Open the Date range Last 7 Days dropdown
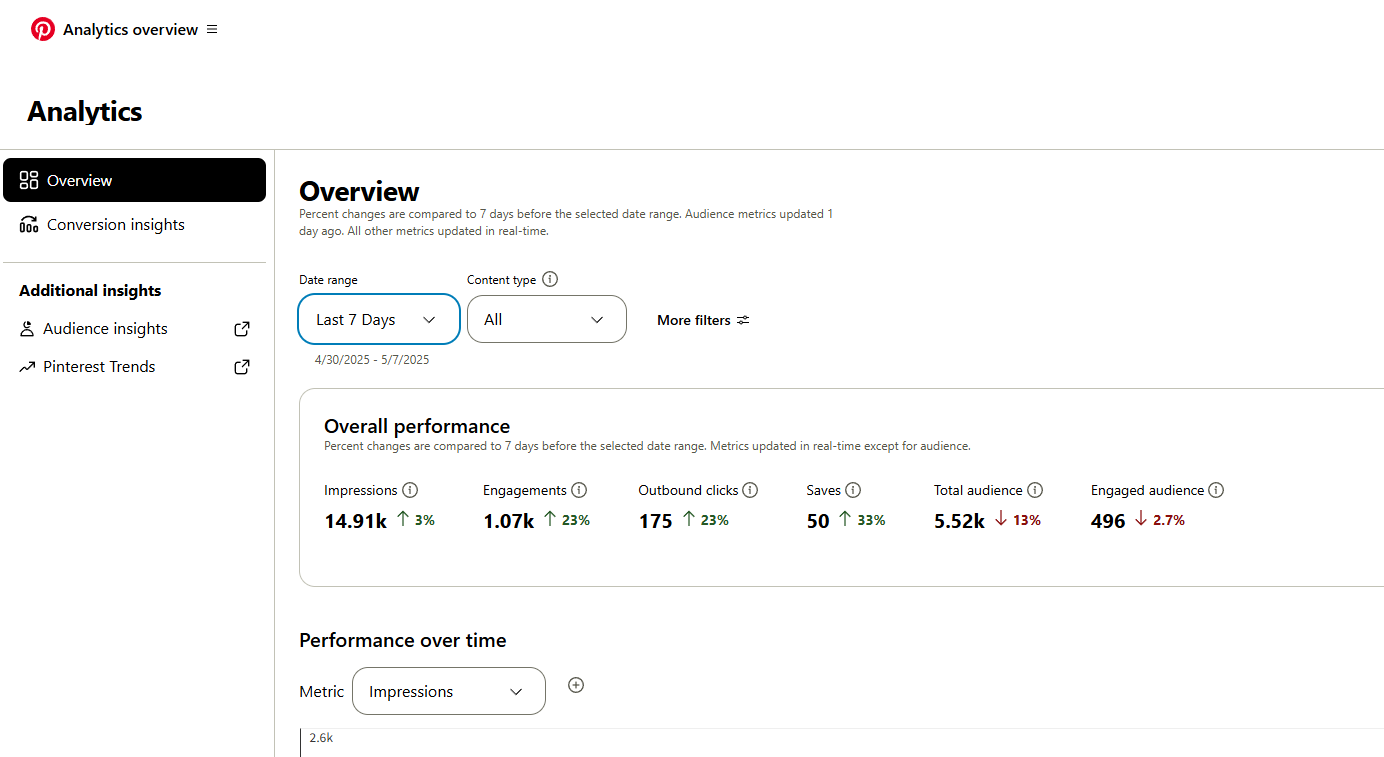Screen dimensions: 1384x757 379,319
